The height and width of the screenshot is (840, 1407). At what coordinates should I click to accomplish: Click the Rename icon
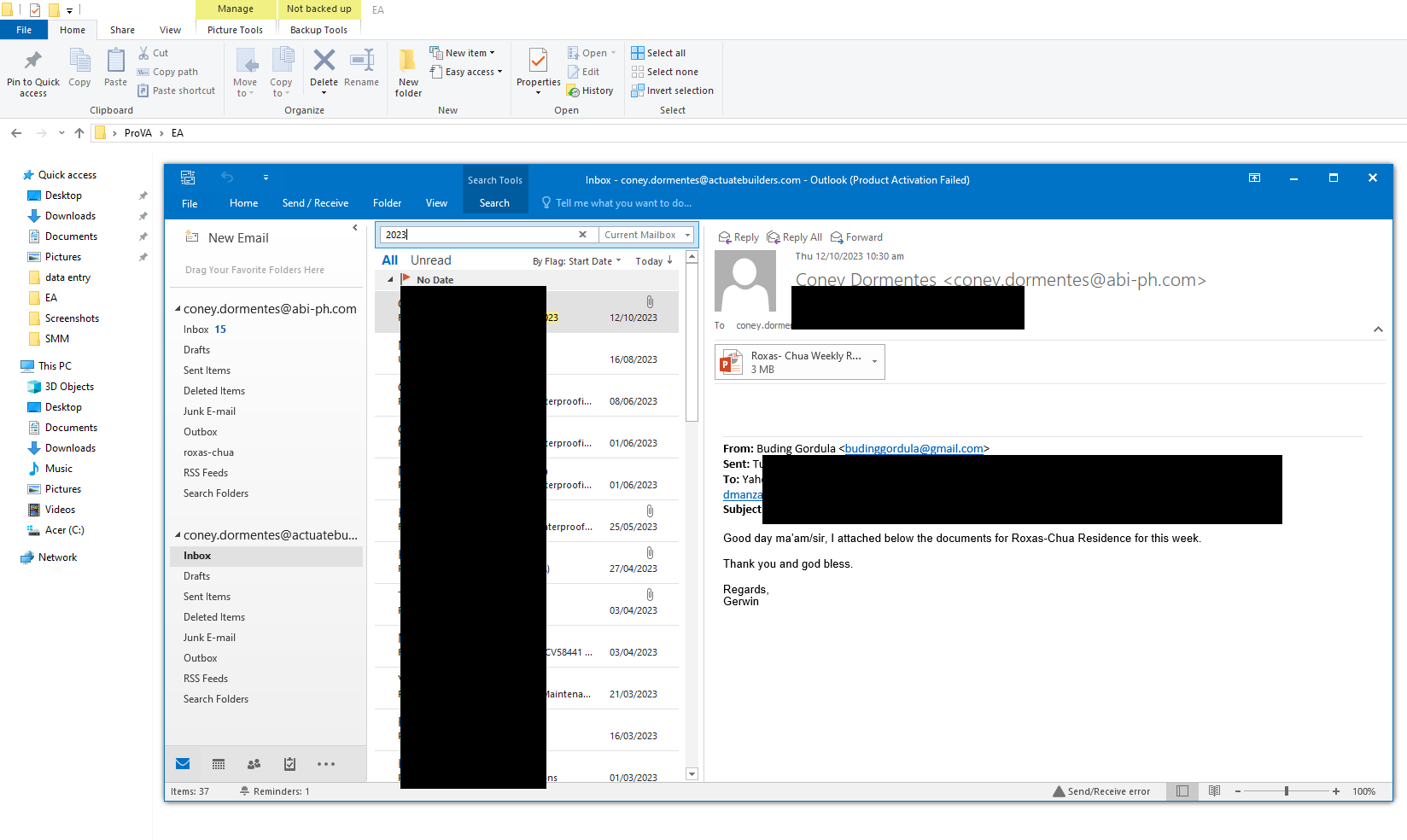[x=362, y=60]
